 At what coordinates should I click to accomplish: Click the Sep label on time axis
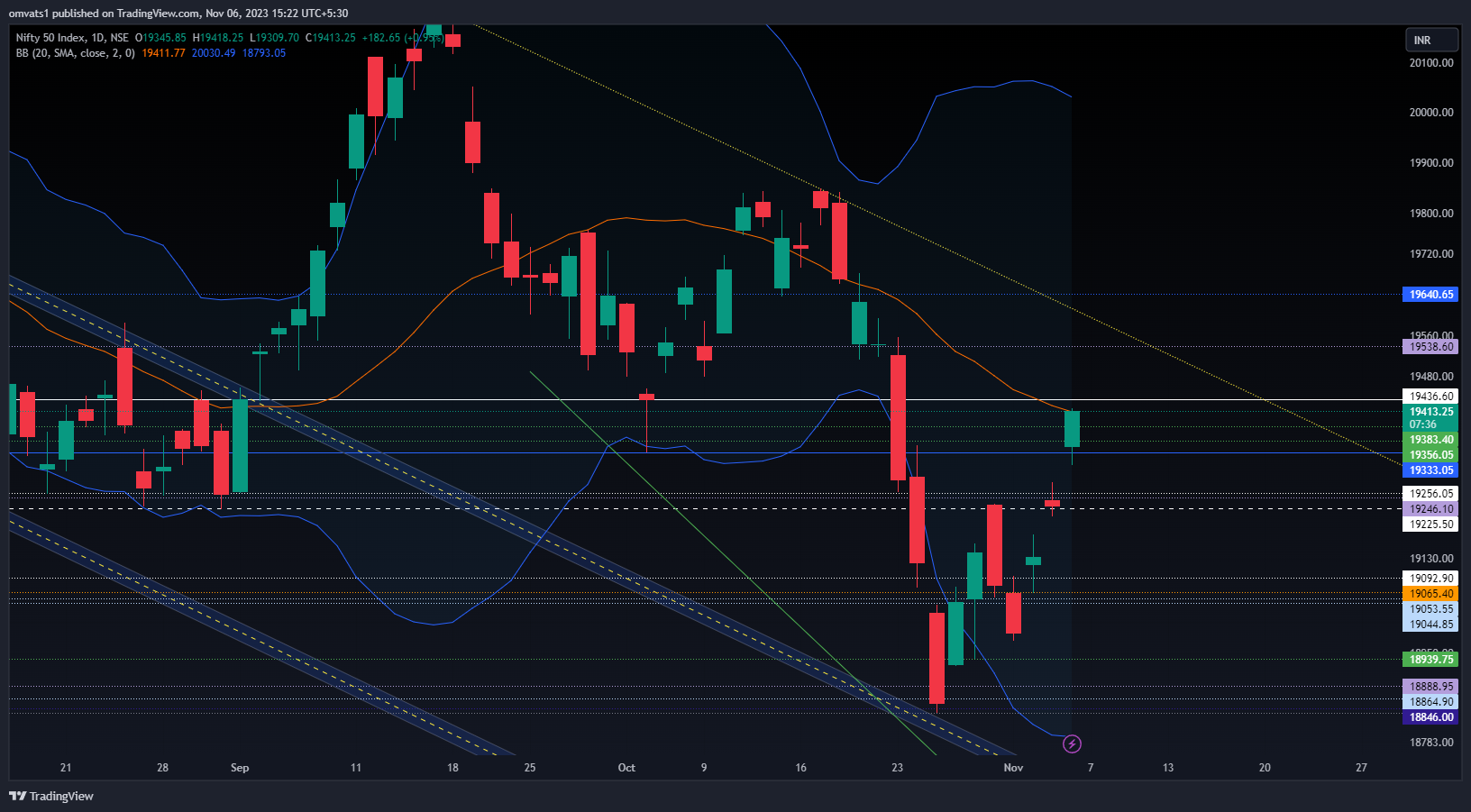[240, 768]
